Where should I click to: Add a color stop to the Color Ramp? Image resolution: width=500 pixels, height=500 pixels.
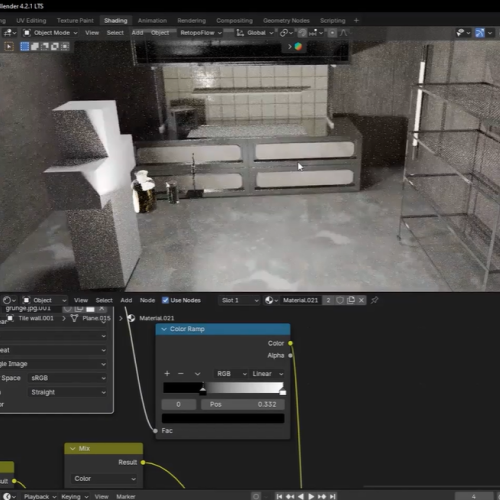tap(167, 374)
